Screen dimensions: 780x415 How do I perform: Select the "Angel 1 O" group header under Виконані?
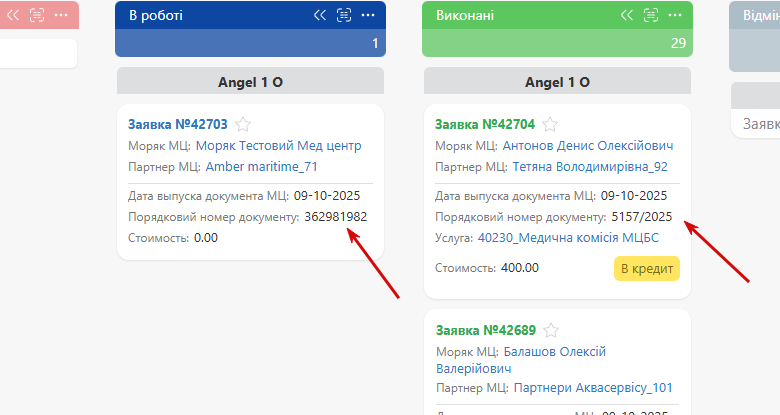coord(557,82)
